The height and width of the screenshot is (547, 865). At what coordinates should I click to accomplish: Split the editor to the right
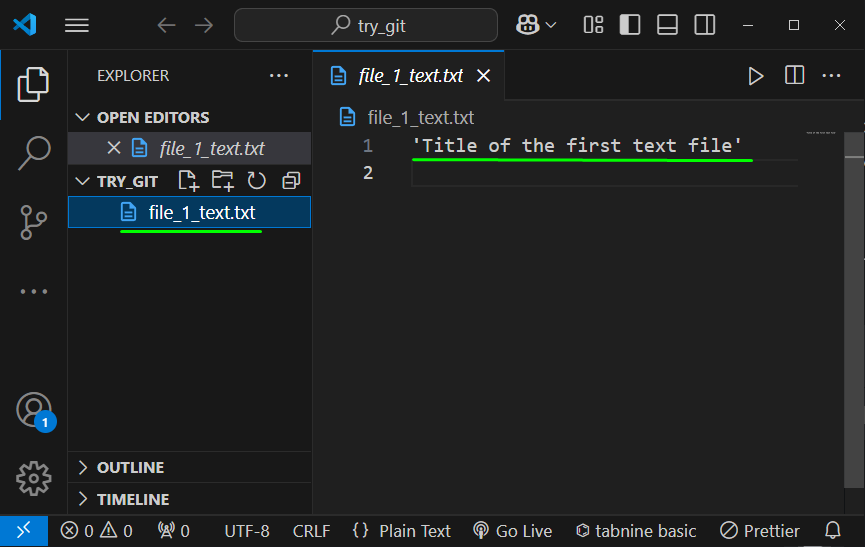pyautogui.click(x=795, y=76)
